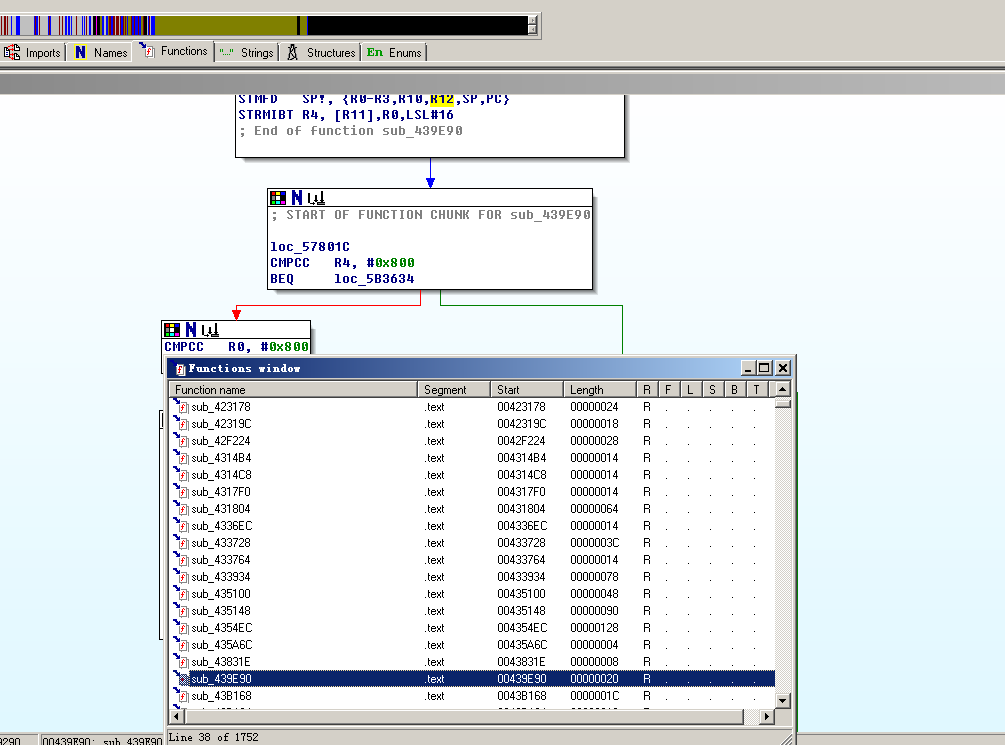
Task: Open the Imports tab
Action: pyautogui.click(x=33, y=52)
